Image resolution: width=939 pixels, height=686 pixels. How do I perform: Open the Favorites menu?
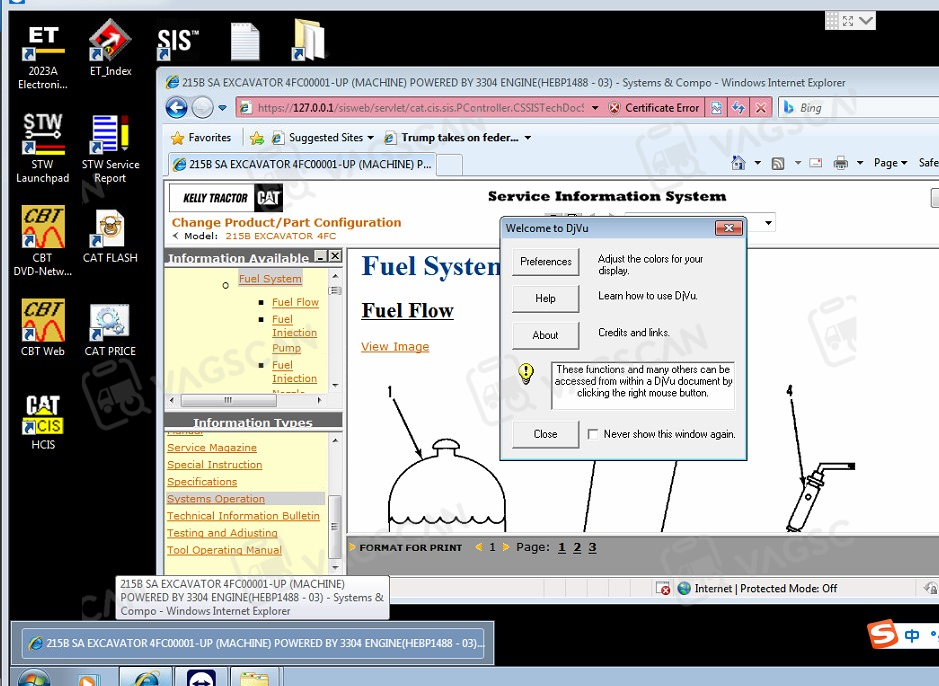[201, 138]
